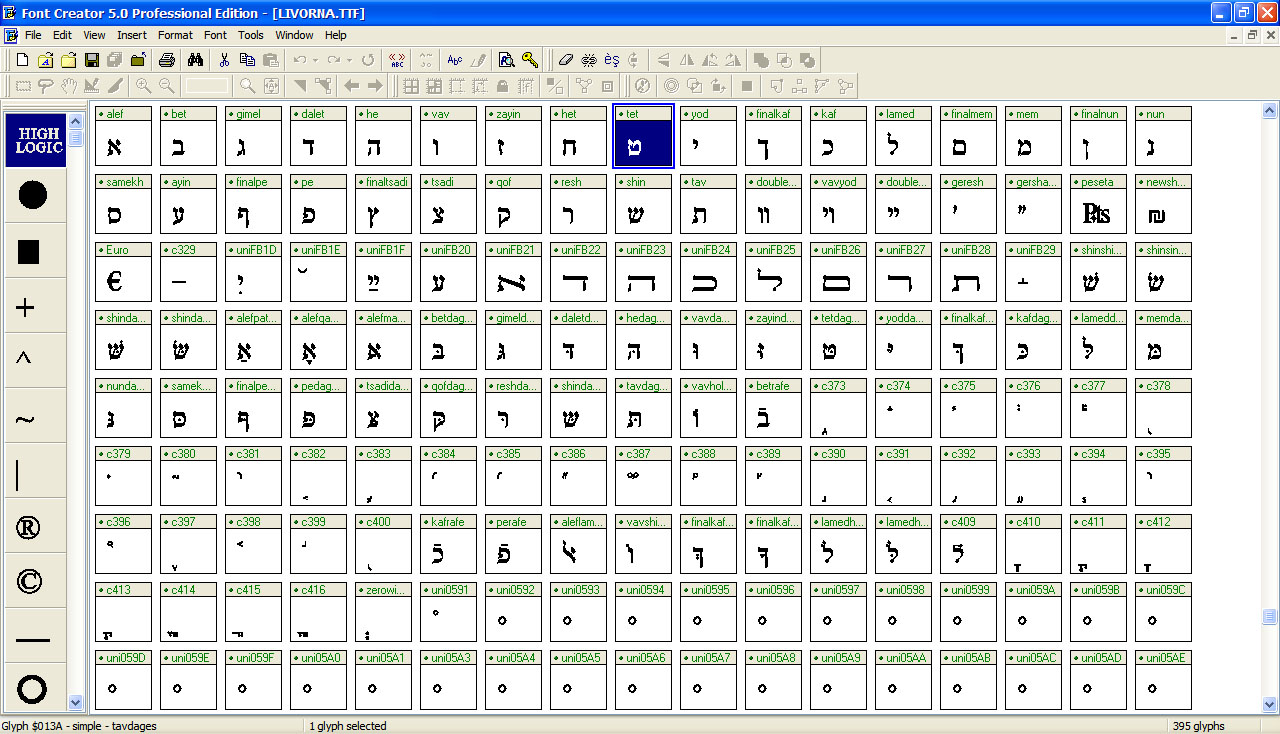
Task: Open the Redo history dropdown arrow
Action: point(349,60)
